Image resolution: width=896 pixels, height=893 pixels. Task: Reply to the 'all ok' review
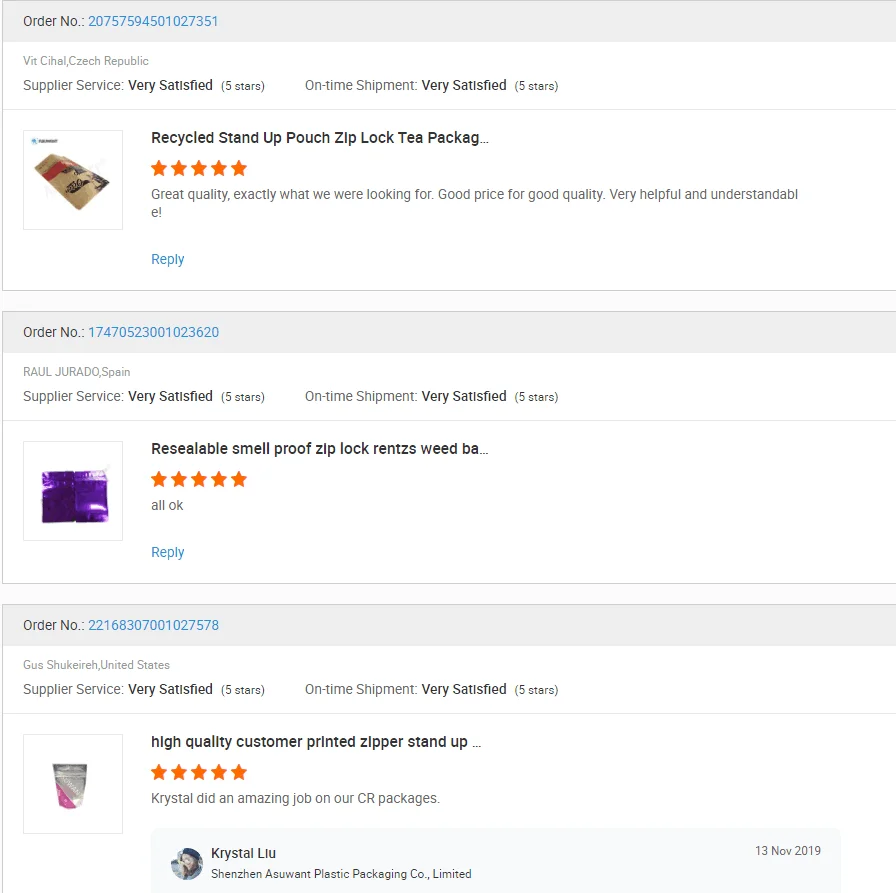pos(167,552)
